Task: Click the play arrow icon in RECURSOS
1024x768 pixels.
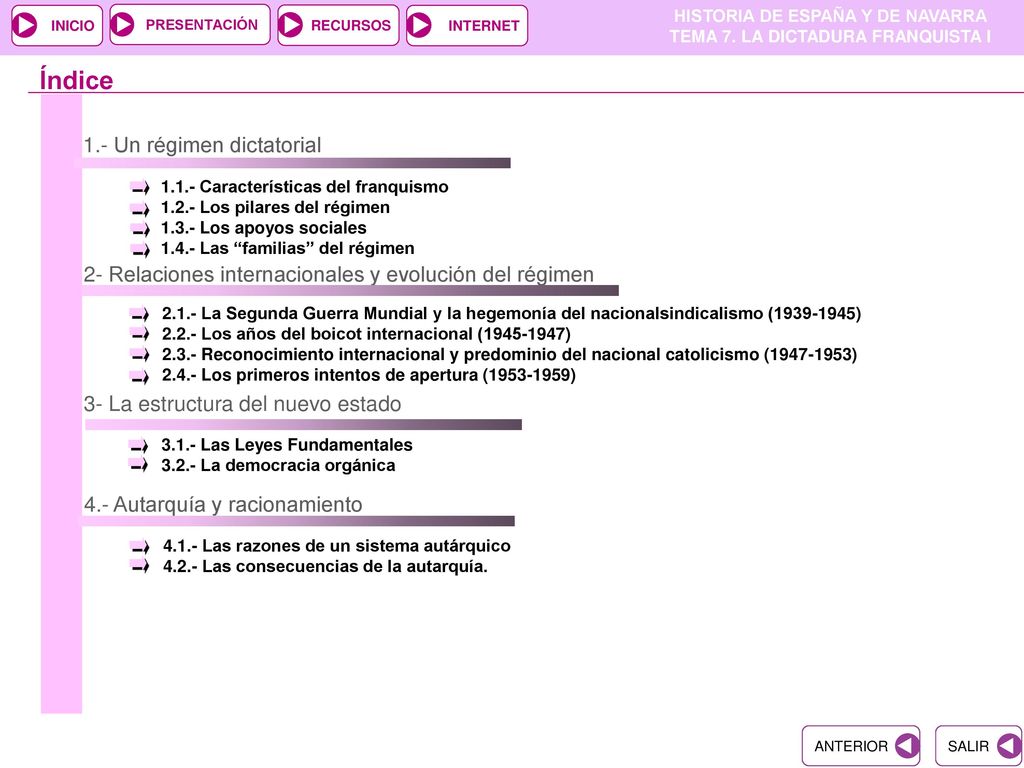Action: (x=291, y=25)
